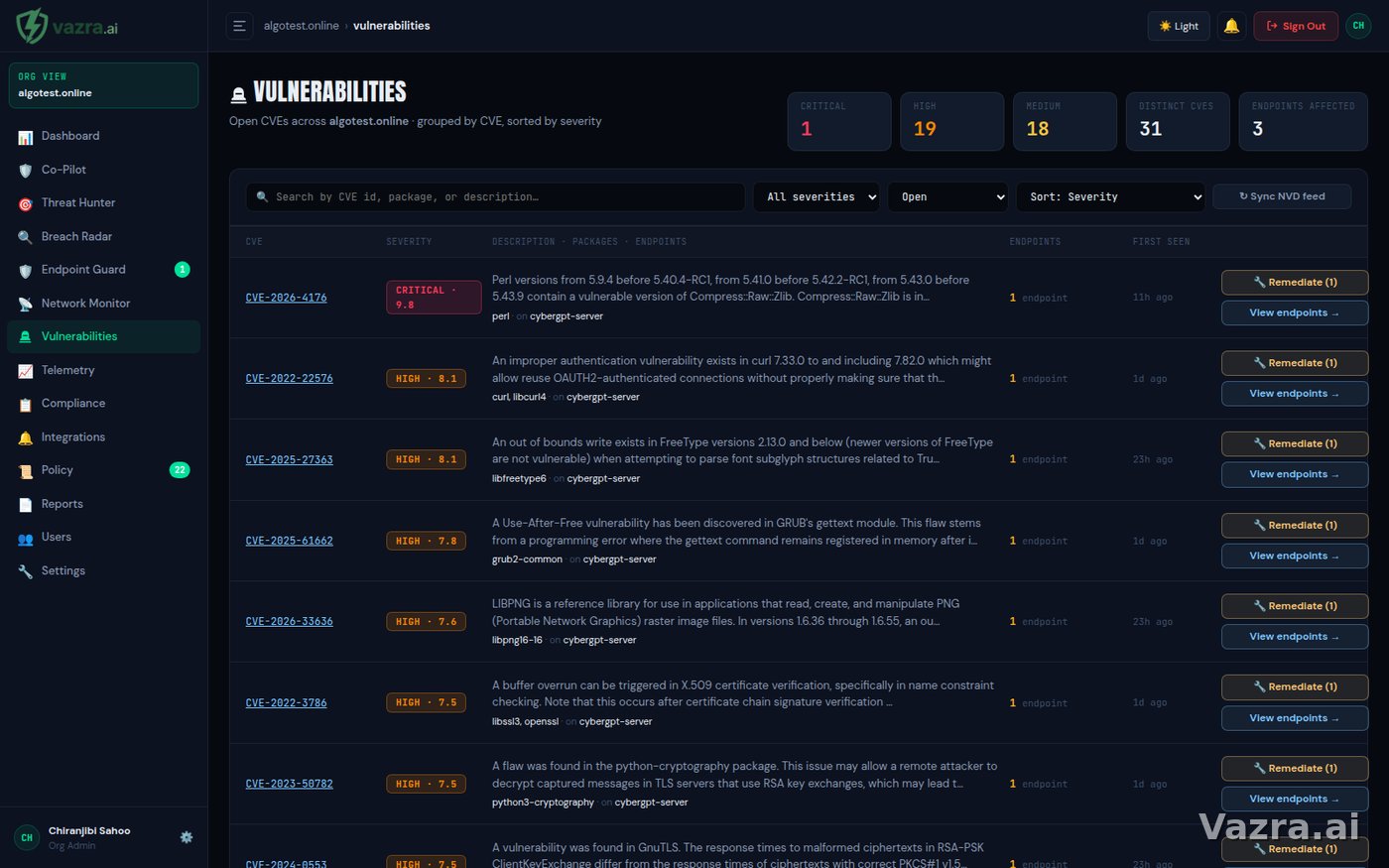View endpoints for CVE-2022-3786

(x=1295, y=718)
